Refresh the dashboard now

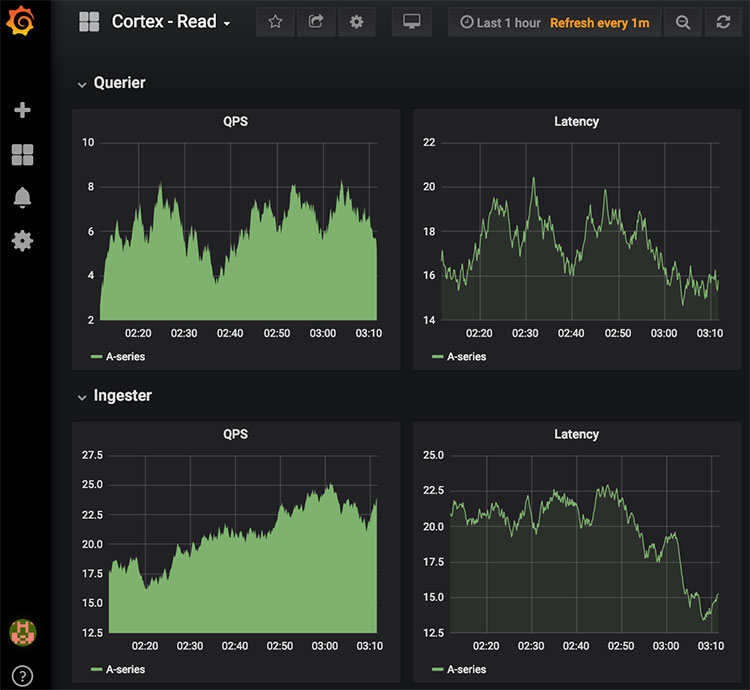click(x=723, y=22)
